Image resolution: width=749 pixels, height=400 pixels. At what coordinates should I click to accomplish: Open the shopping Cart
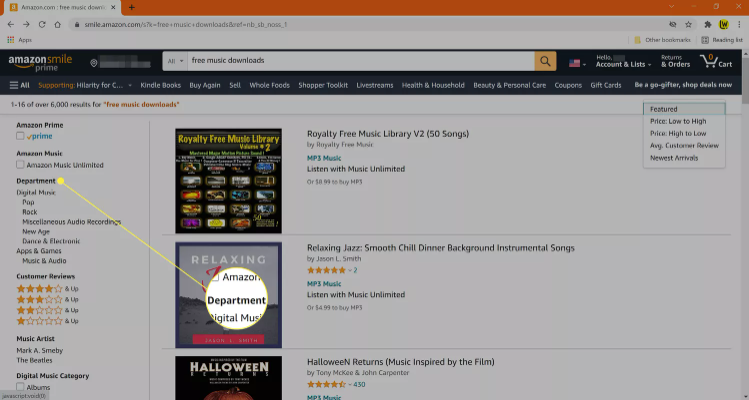coord(716,61)
